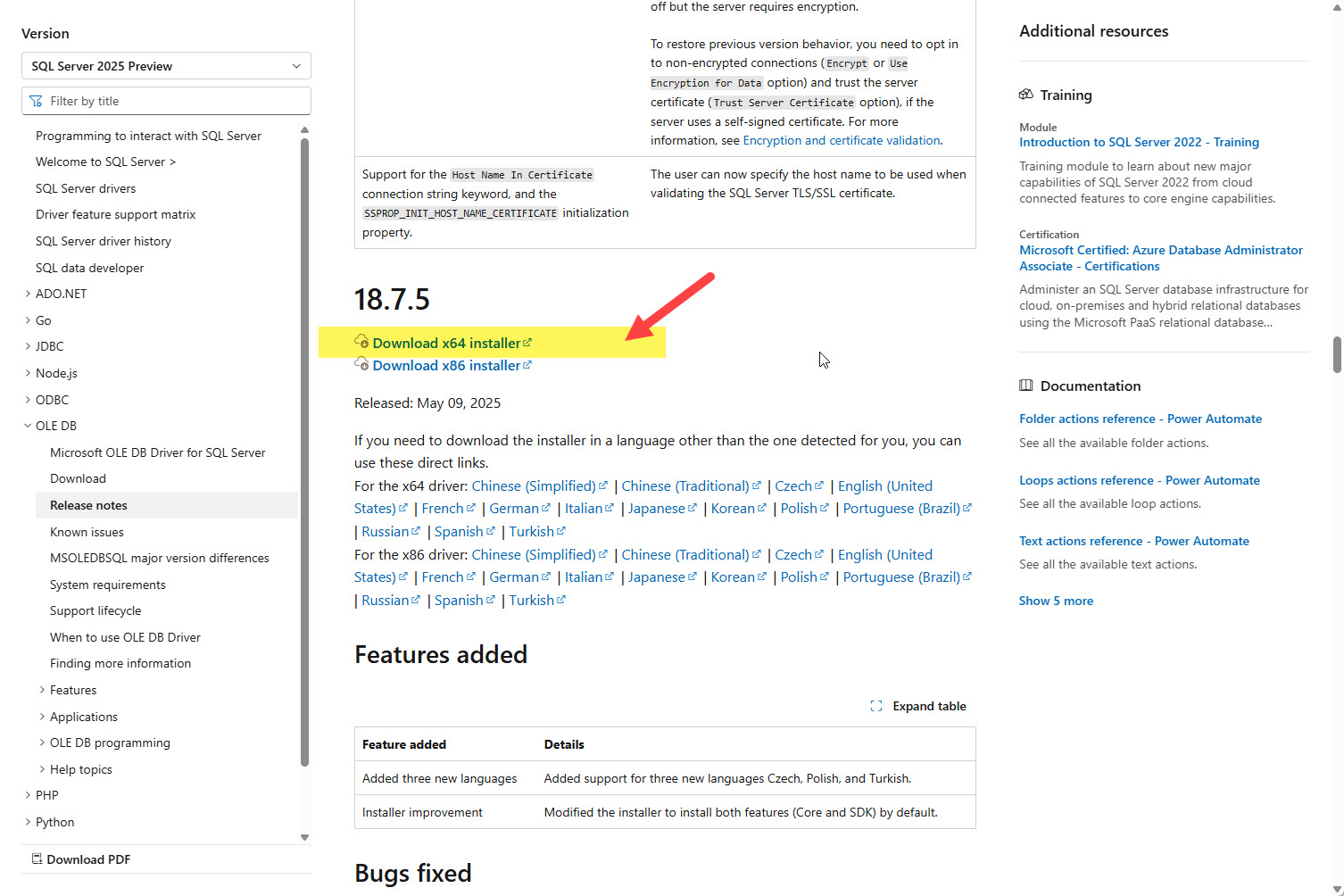
Task: Open Known issues in sidebar
Action: tap(87, 532)
